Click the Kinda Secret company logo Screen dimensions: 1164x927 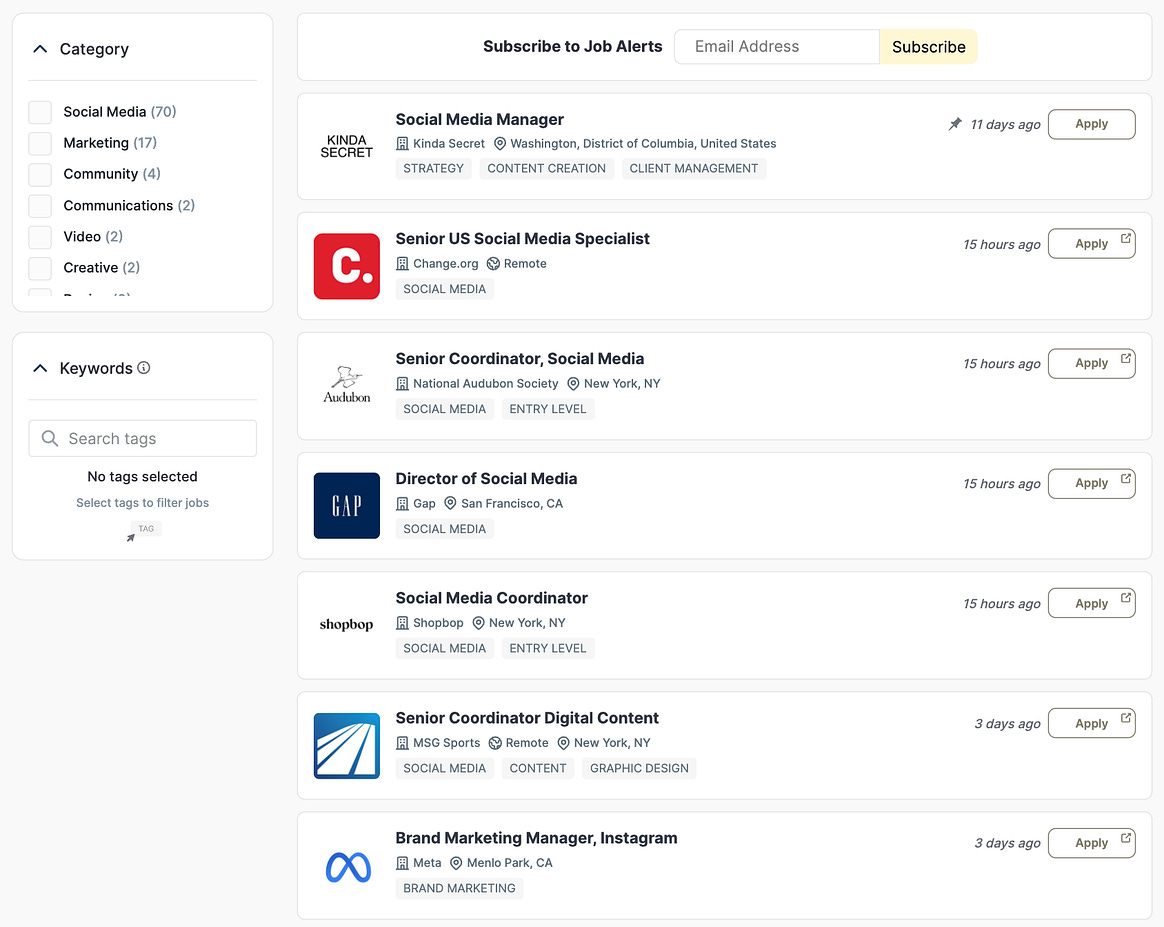(x=347, y=146)
